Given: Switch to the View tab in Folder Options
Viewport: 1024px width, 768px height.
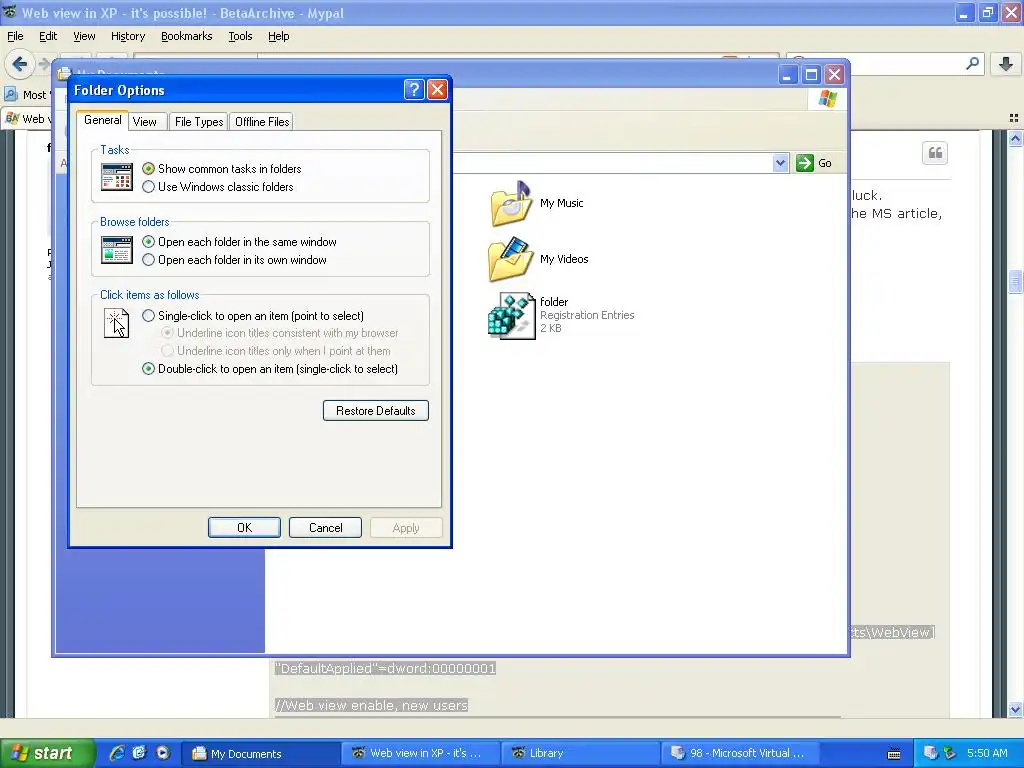Looking at the screenshot, I should pyautogui.click(x=144, y=121).
